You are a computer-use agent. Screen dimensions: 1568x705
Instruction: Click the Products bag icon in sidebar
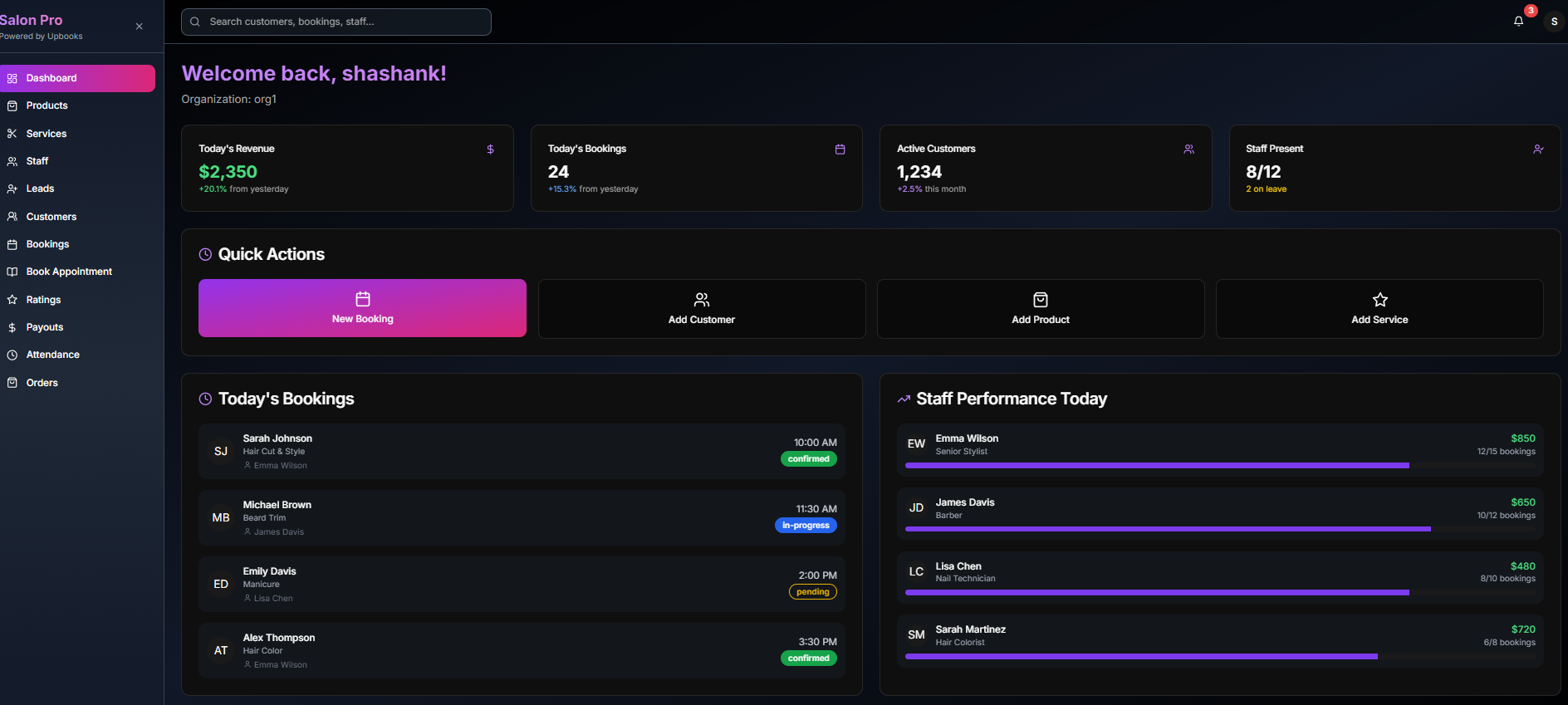[12, 106]
